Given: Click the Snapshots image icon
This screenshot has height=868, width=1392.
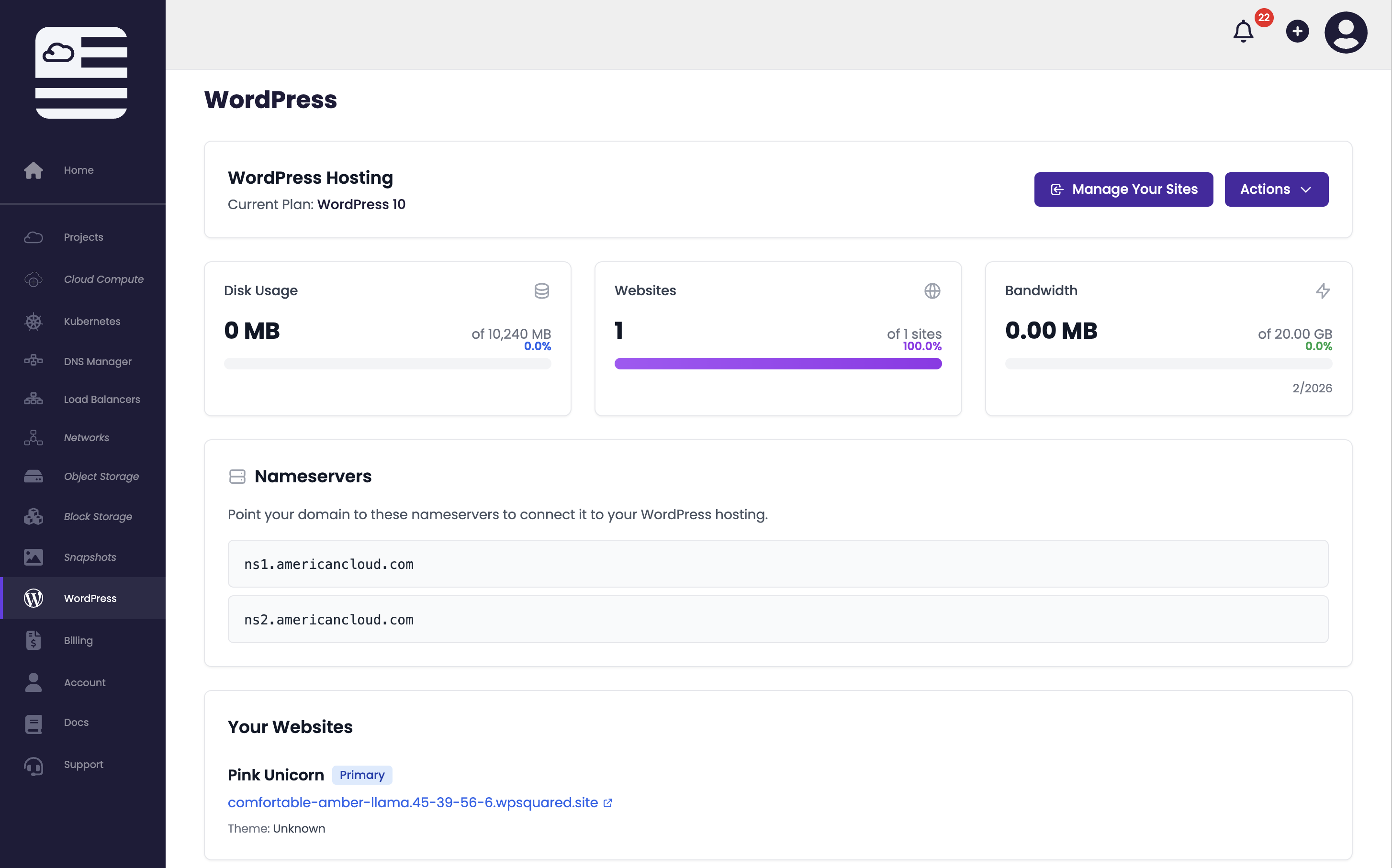Looking at the screenshot, I should pyautogui.click(x=34, y=557).
